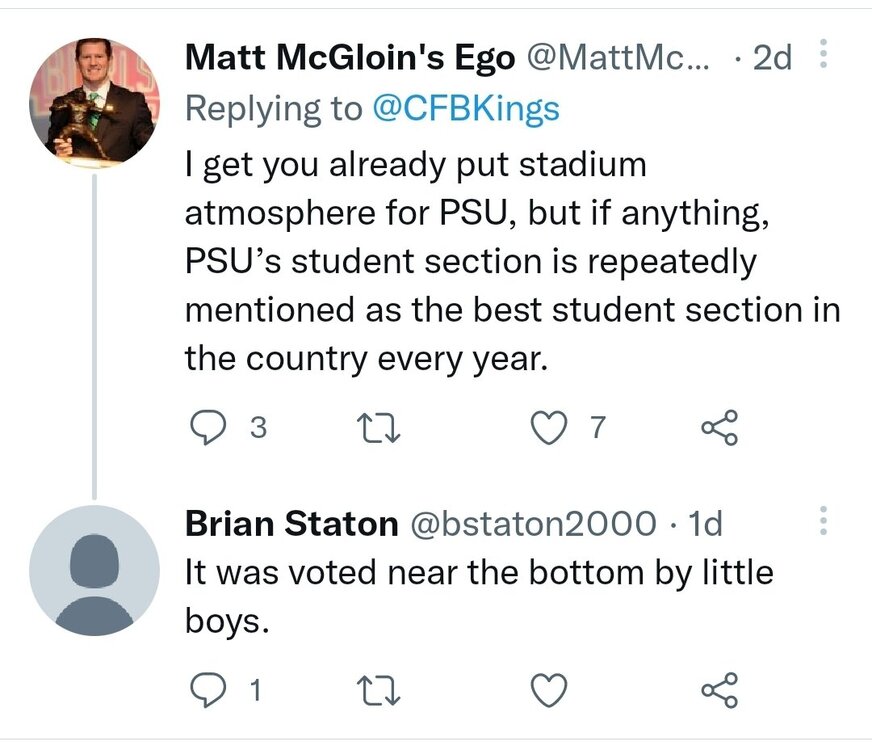Image resolution: width=872 pixels, height=750 pixels.
Task: Open the reply icon on Matt McGloin's tweet
Action: 211,426
